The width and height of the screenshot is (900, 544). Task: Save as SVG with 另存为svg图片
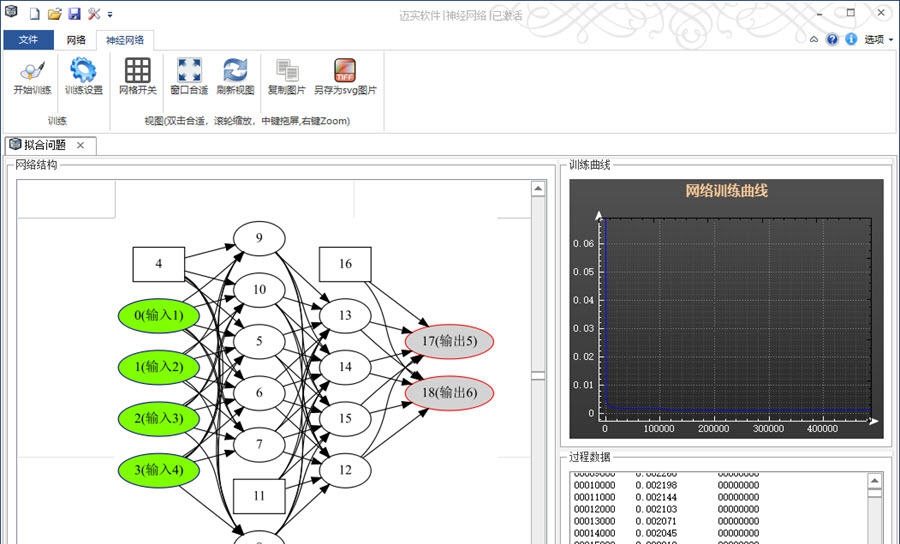coord(345,77)
